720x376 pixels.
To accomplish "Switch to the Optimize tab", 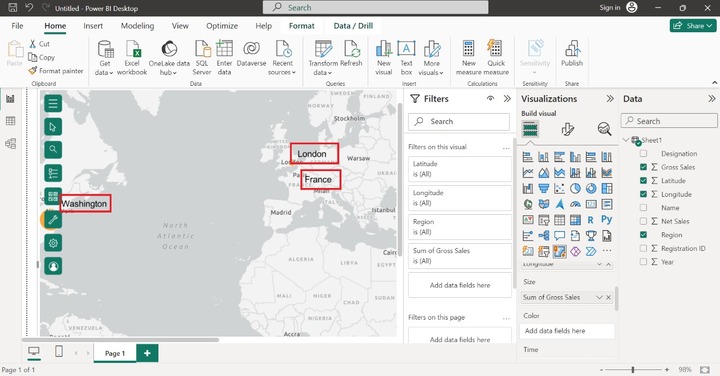I will [x=222, y=26].
